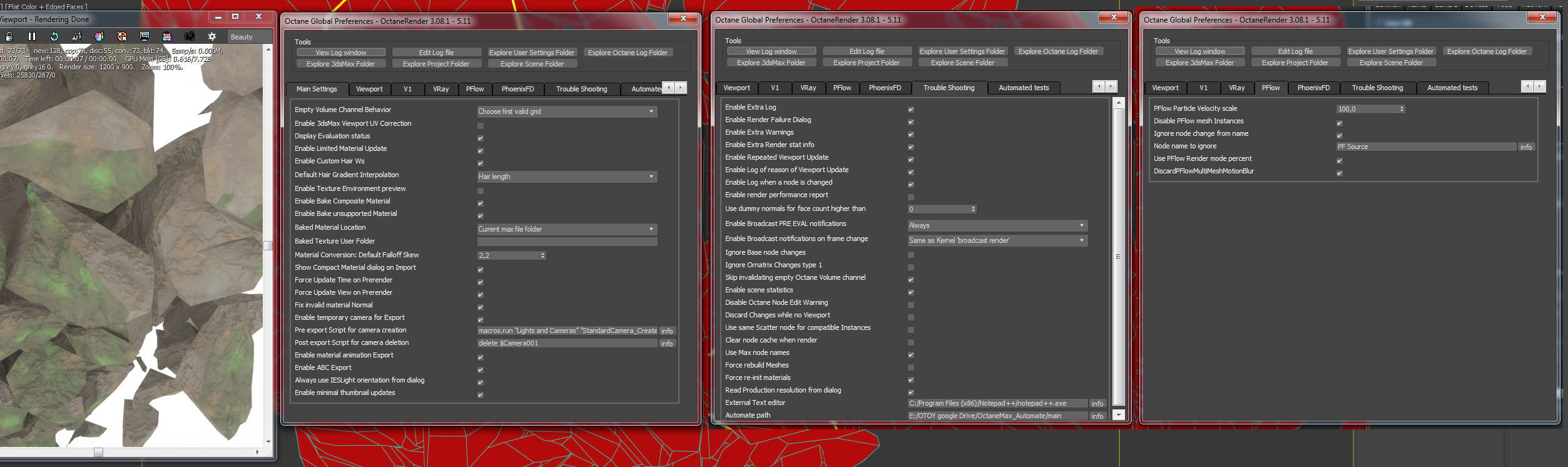Open Broadcast PRE EVAL notifications dropdown
The width and height of the screenshot is (1568, 467).
point(997,225)
